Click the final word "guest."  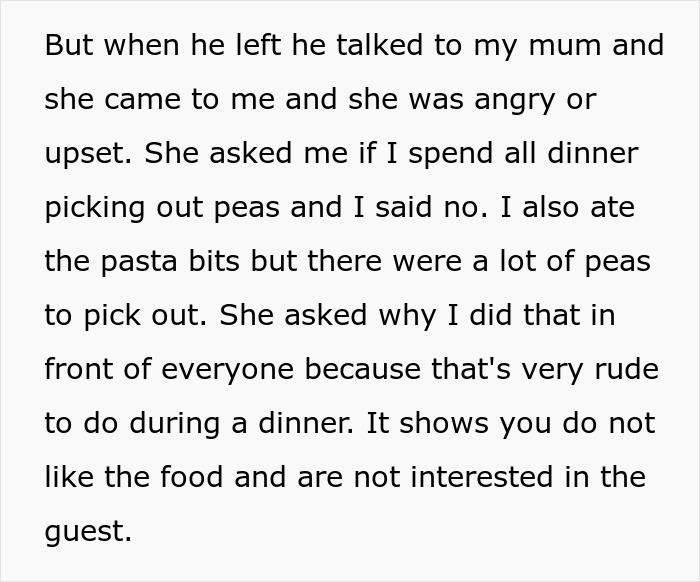point(88,532)
